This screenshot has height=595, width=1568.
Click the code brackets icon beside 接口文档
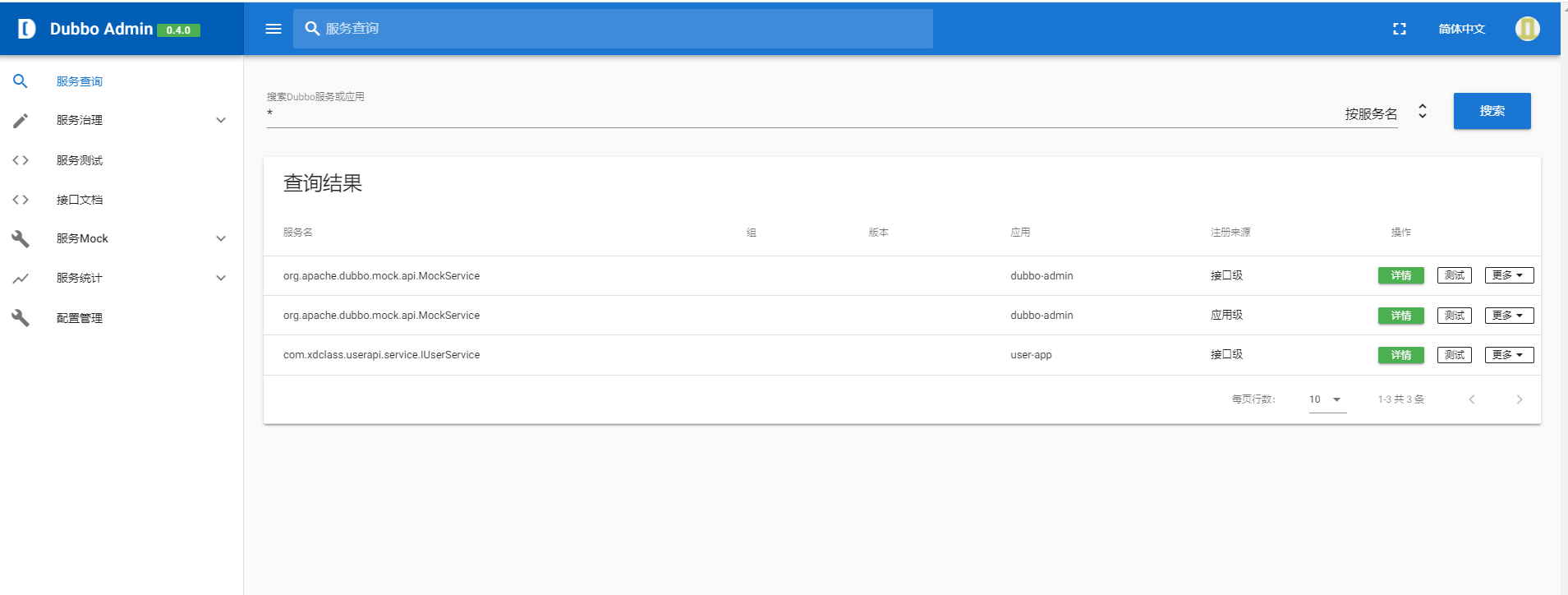(21, 200)
